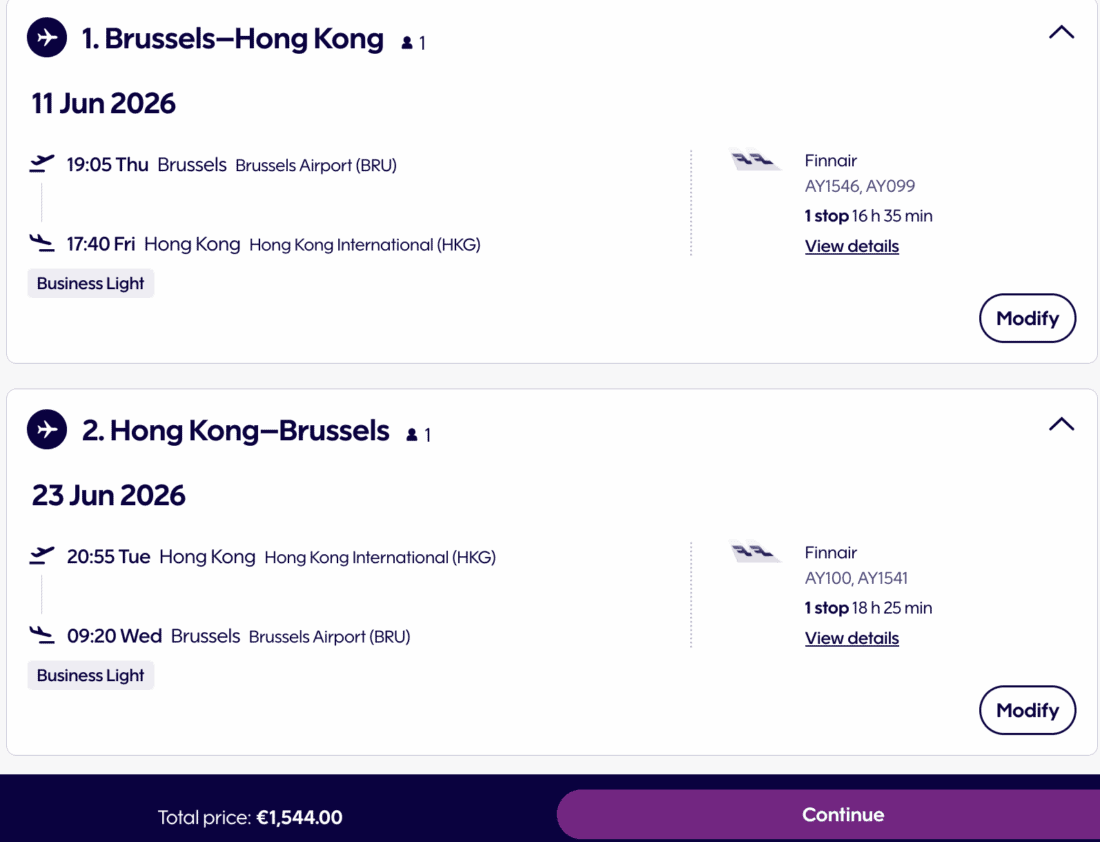Image resolution: width=1100 pixels, height=842 pixels.
Task: Click the outbound Business Light fare tag
Action: 90,284
